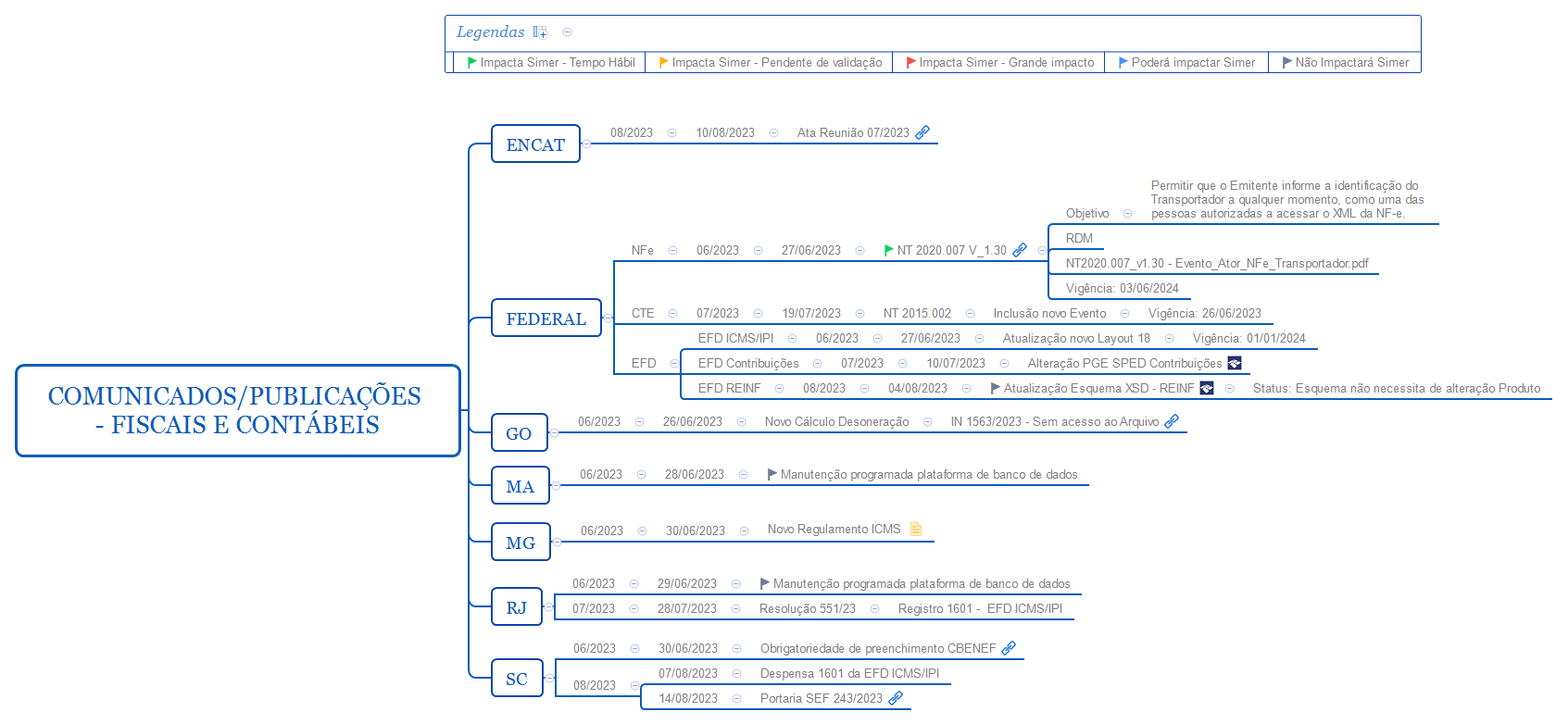The image size is (1568, 724).
Task: Select EFD Contribuições node
Action: coord(748,363)
